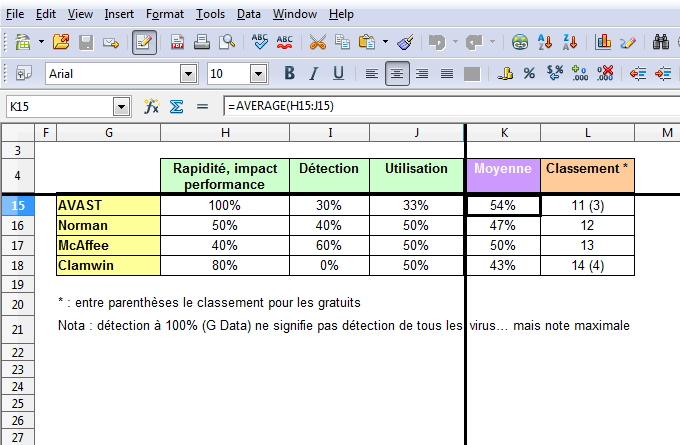This screenshot has height=445, width=680.
Task: Open the File menu
Action: tap(15, 14)
